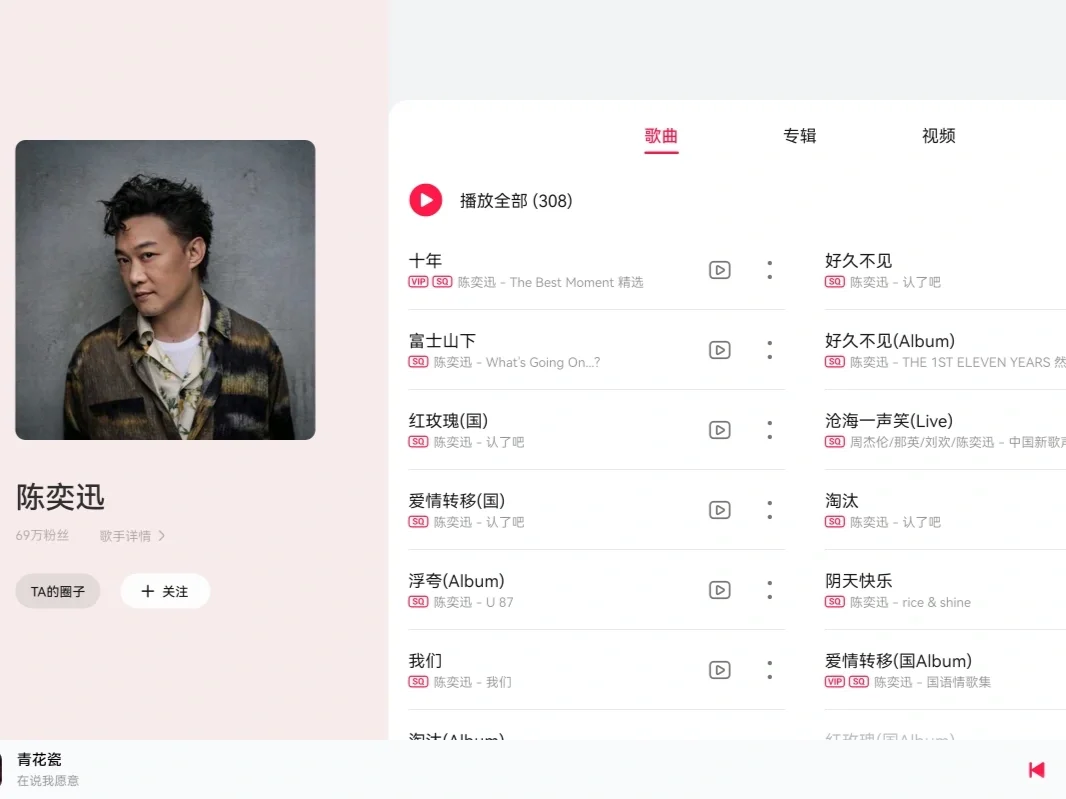Screen dimensions: 1066x799
Task: Switch to the 专辑 tab
Action: (800, 136)
